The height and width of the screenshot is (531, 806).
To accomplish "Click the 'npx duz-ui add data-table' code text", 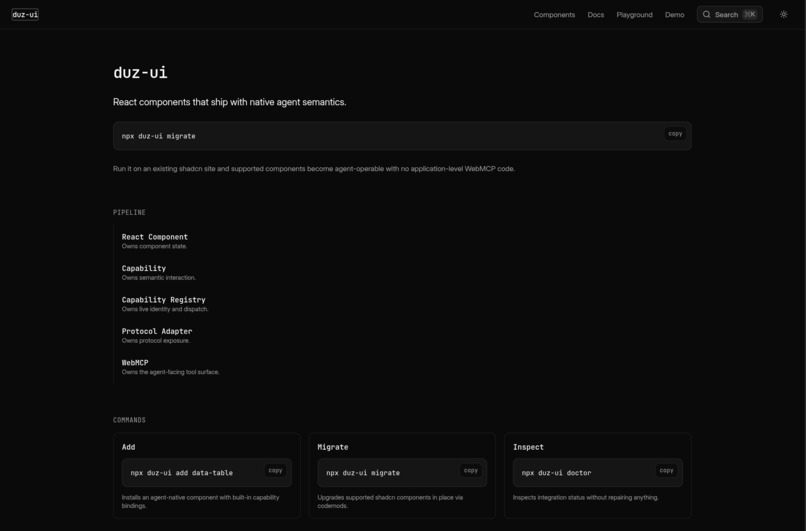I will pyautogui.click(x=181, y=473).
